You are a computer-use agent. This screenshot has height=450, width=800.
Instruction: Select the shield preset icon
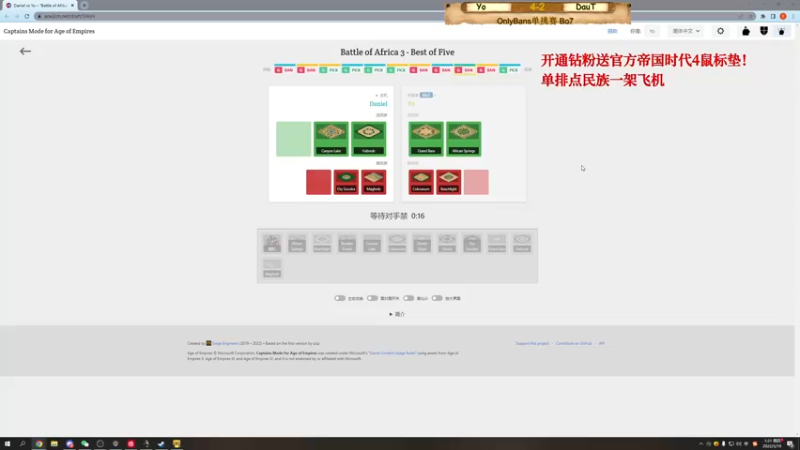764,31
